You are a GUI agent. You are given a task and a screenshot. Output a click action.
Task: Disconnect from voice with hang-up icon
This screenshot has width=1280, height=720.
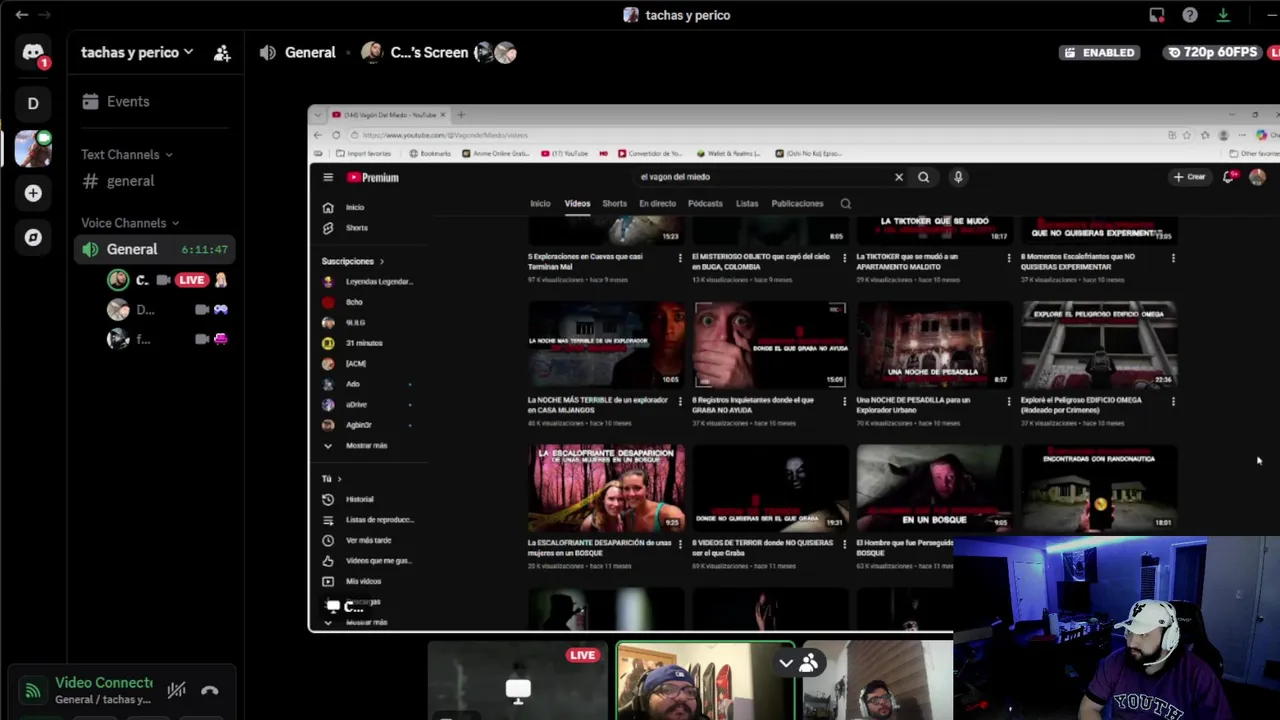coord(210,690)
